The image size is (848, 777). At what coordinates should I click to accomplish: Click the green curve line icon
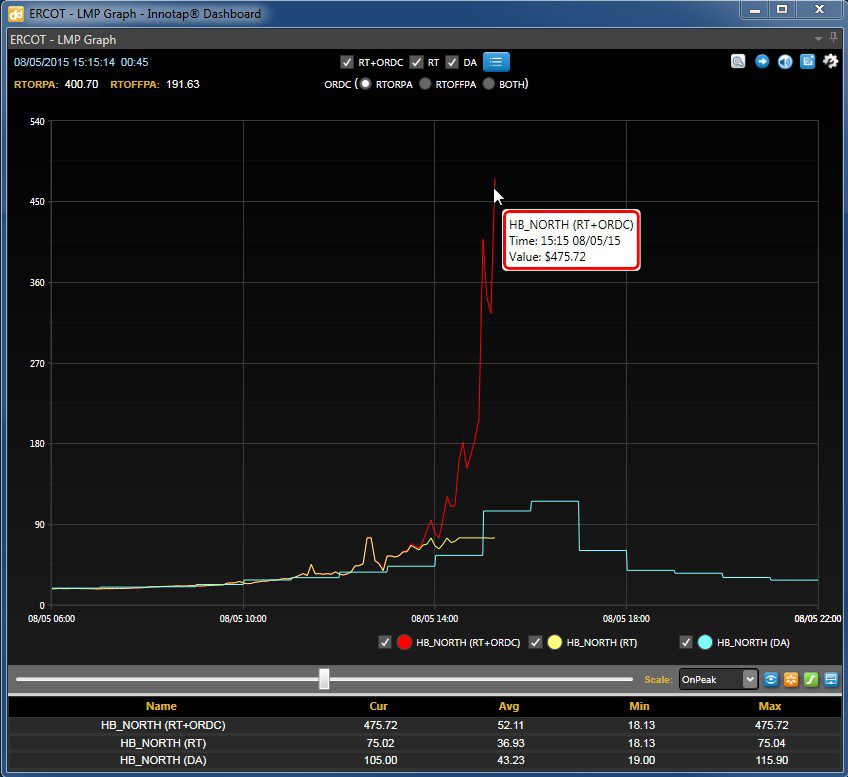pos(811,679)
